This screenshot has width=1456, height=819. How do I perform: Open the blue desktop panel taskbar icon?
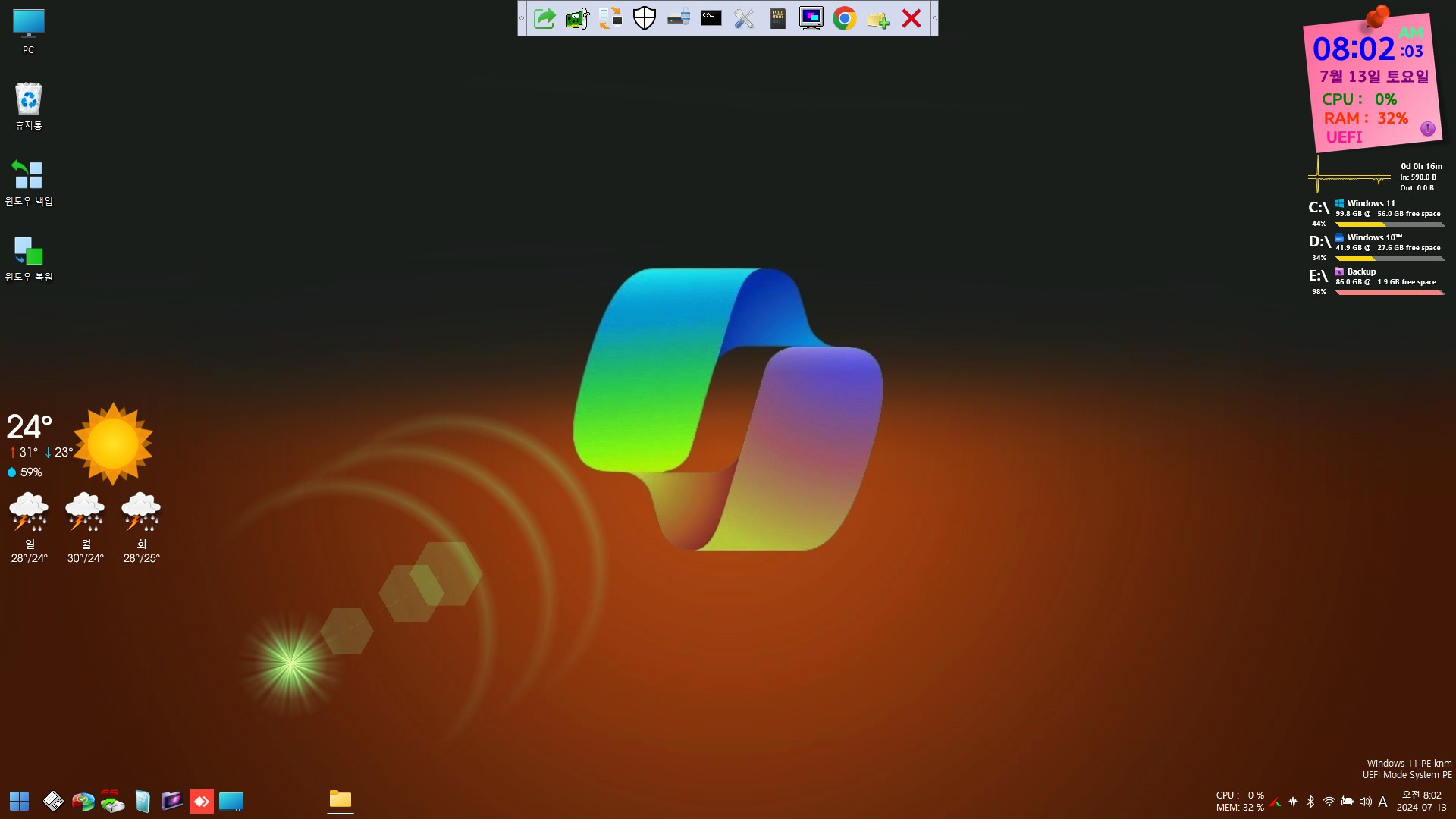click(231, 801)
